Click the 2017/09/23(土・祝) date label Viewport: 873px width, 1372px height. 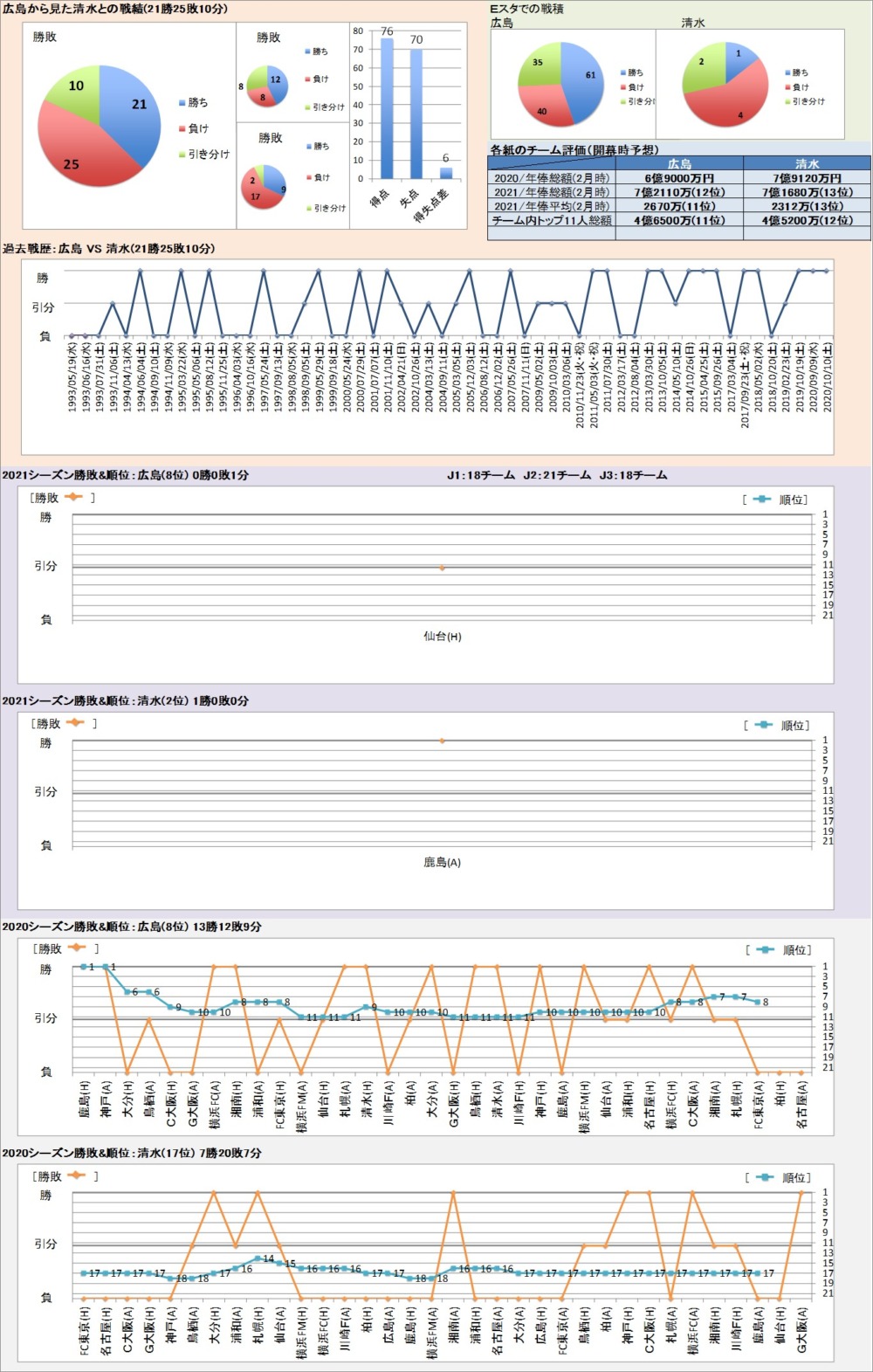[x=745, y=385]
